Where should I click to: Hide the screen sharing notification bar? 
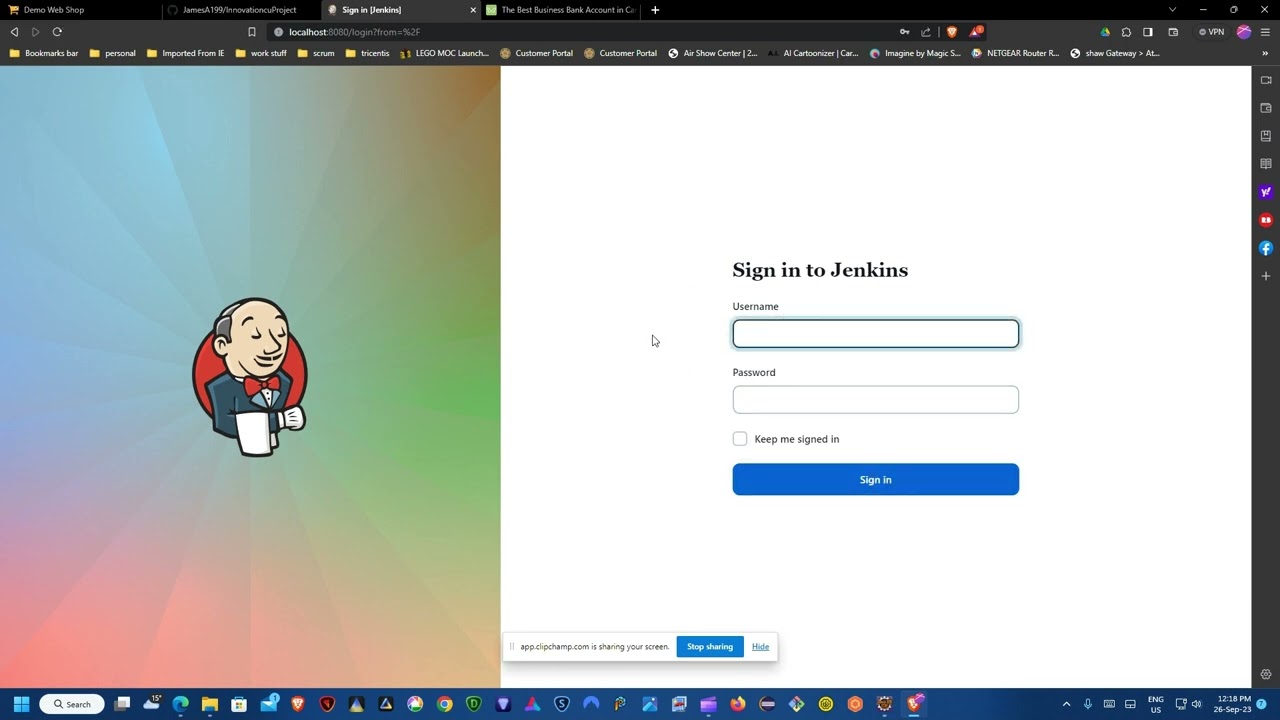(760, 647)
